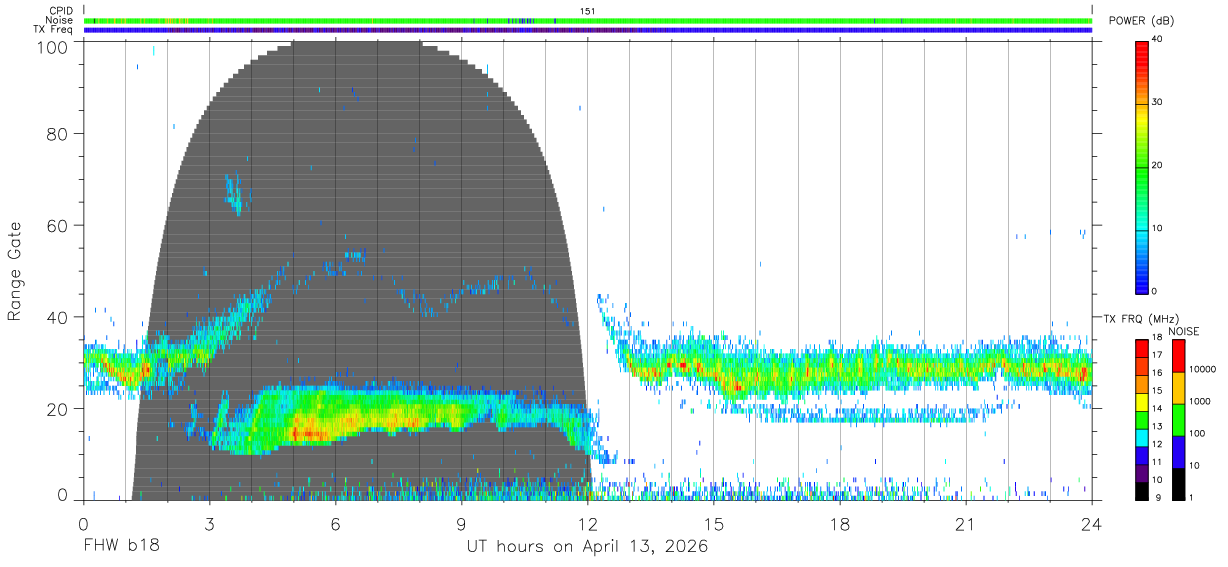Click the 30 tick on POWER colorbar
Screen dimensions: 1228x567
click(x=1158, y=102)
